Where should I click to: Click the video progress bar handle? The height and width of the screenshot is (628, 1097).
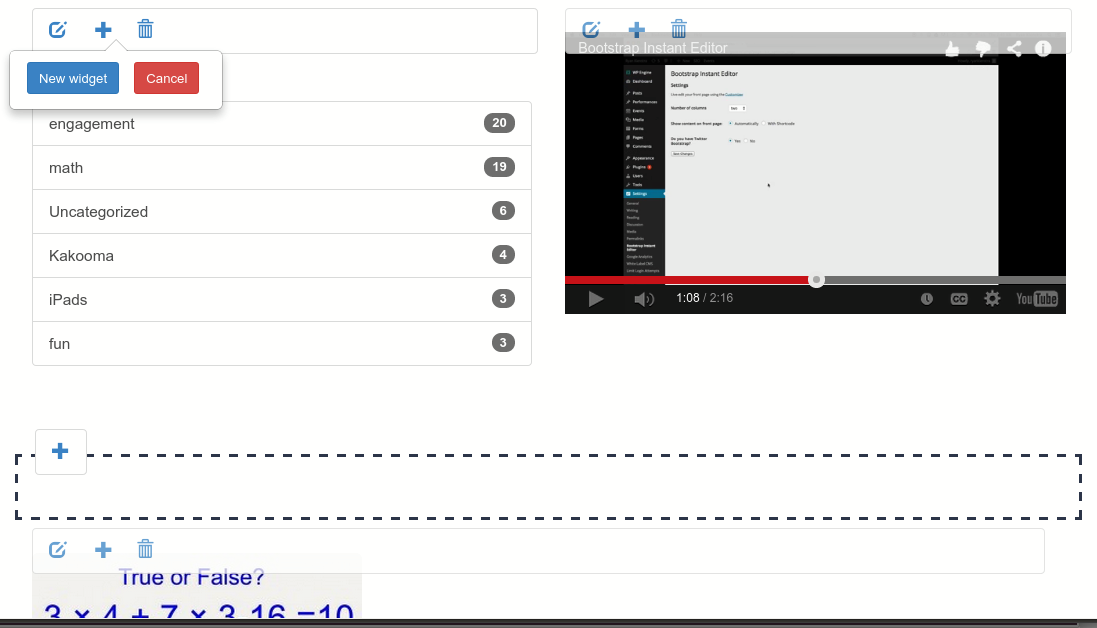pos(816,280)
